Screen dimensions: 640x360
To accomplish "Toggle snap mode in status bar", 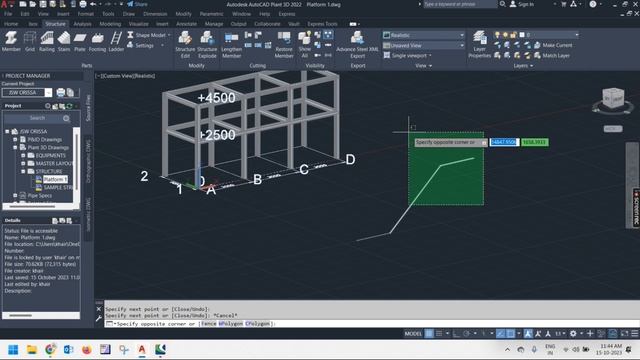I will (439, 334).
